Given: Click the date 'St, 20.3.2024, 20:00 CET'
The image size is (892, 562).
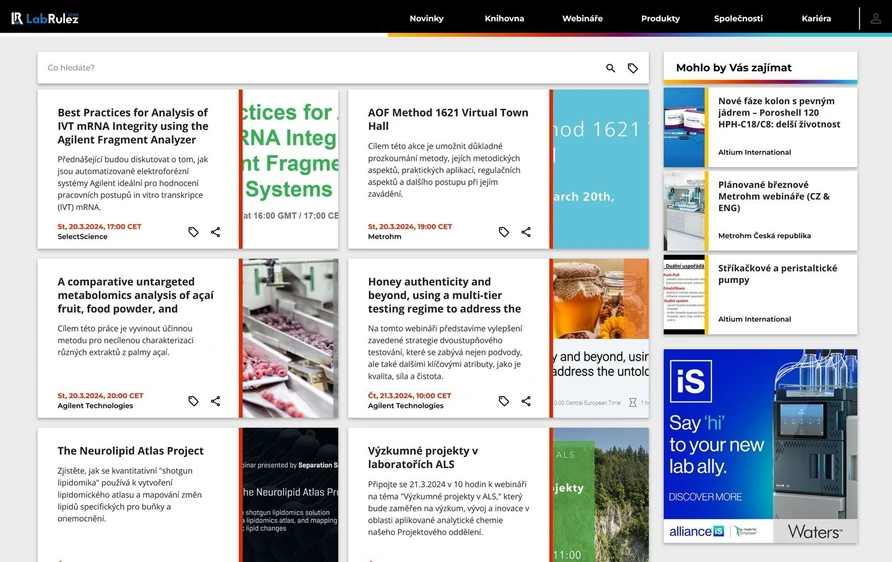Looking at the screenshot, I should (100, 395).
